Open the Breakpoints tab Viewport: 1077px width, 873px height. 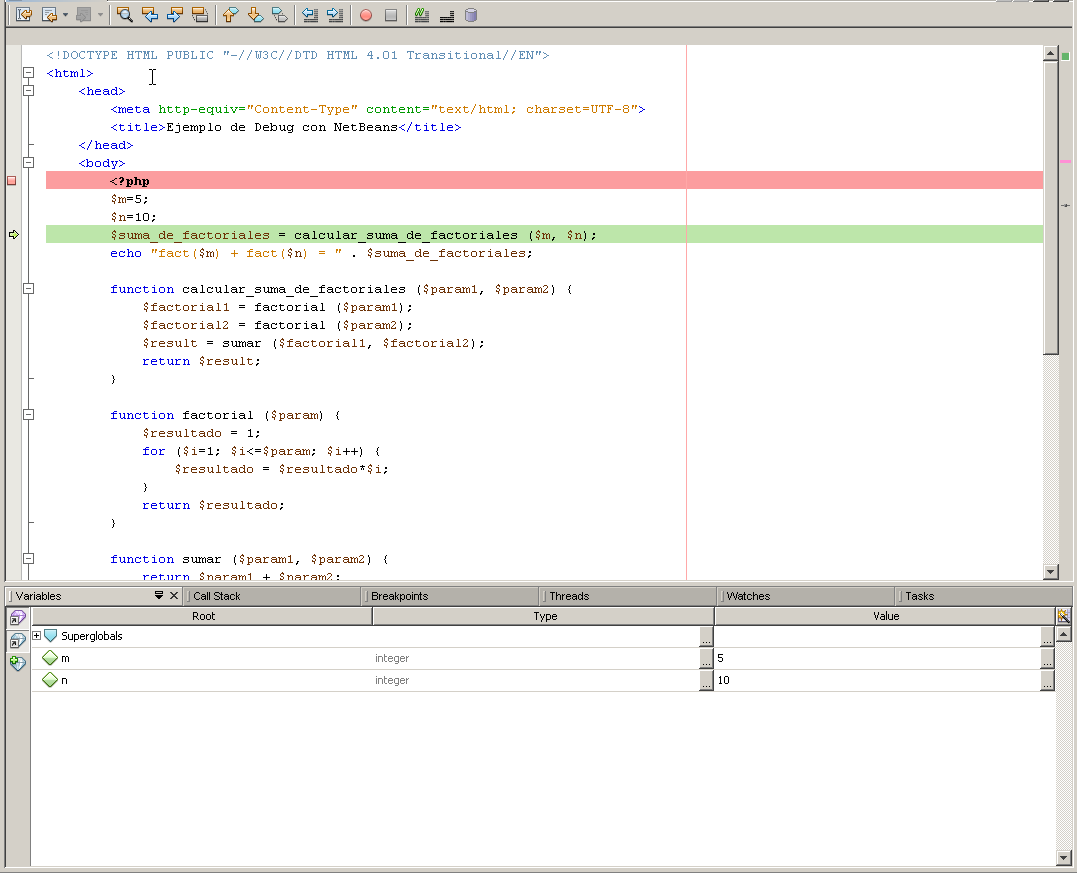pos(399,596)
